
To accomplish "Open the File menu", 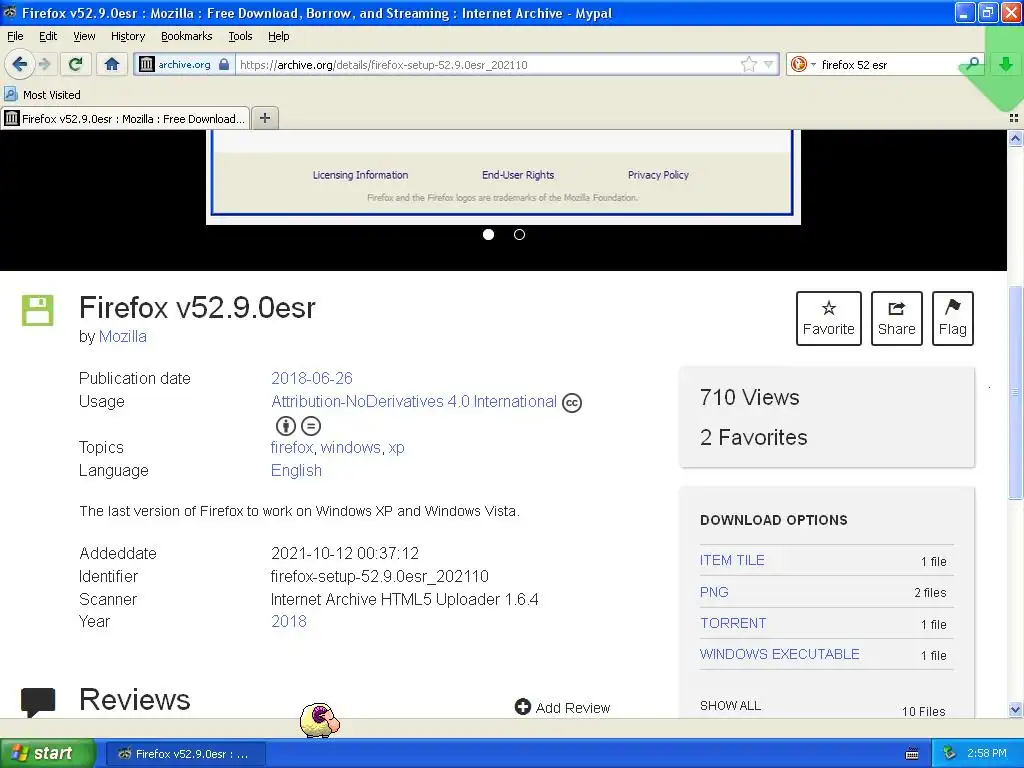I will point(14,36).
